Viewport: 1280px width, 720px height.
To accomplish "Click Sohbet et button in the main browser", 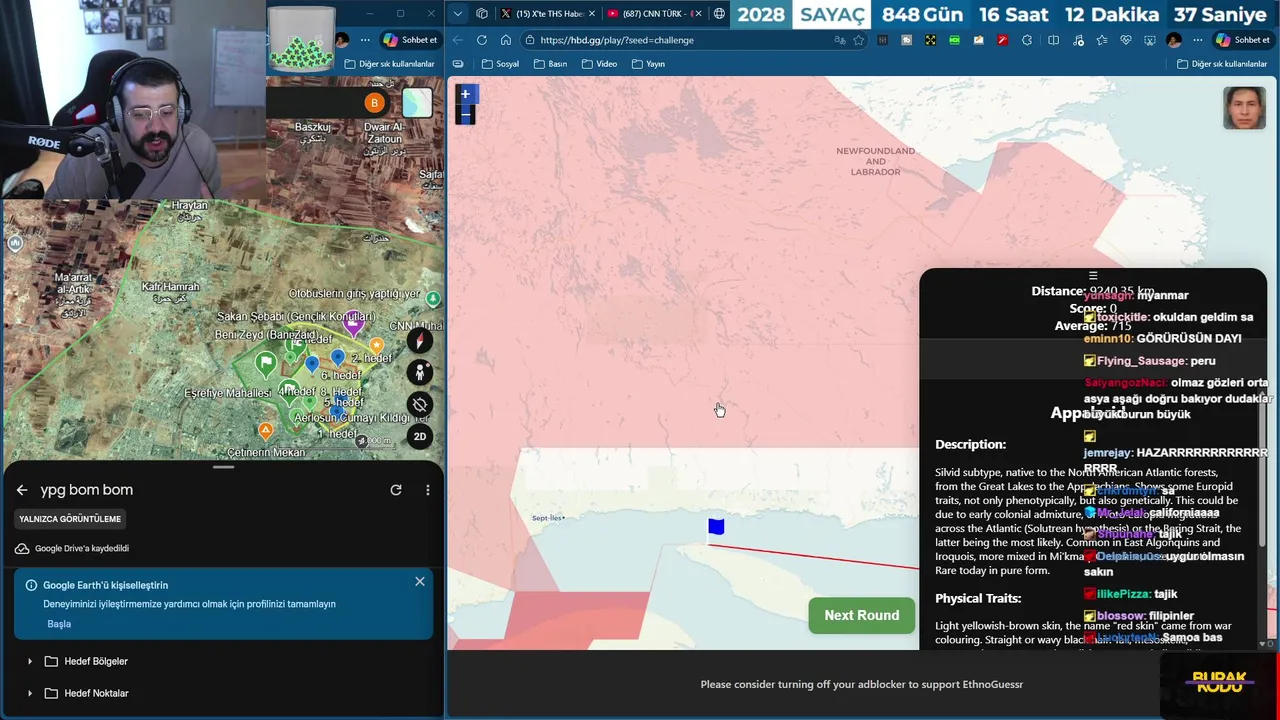I will [x=1242, y=40].
